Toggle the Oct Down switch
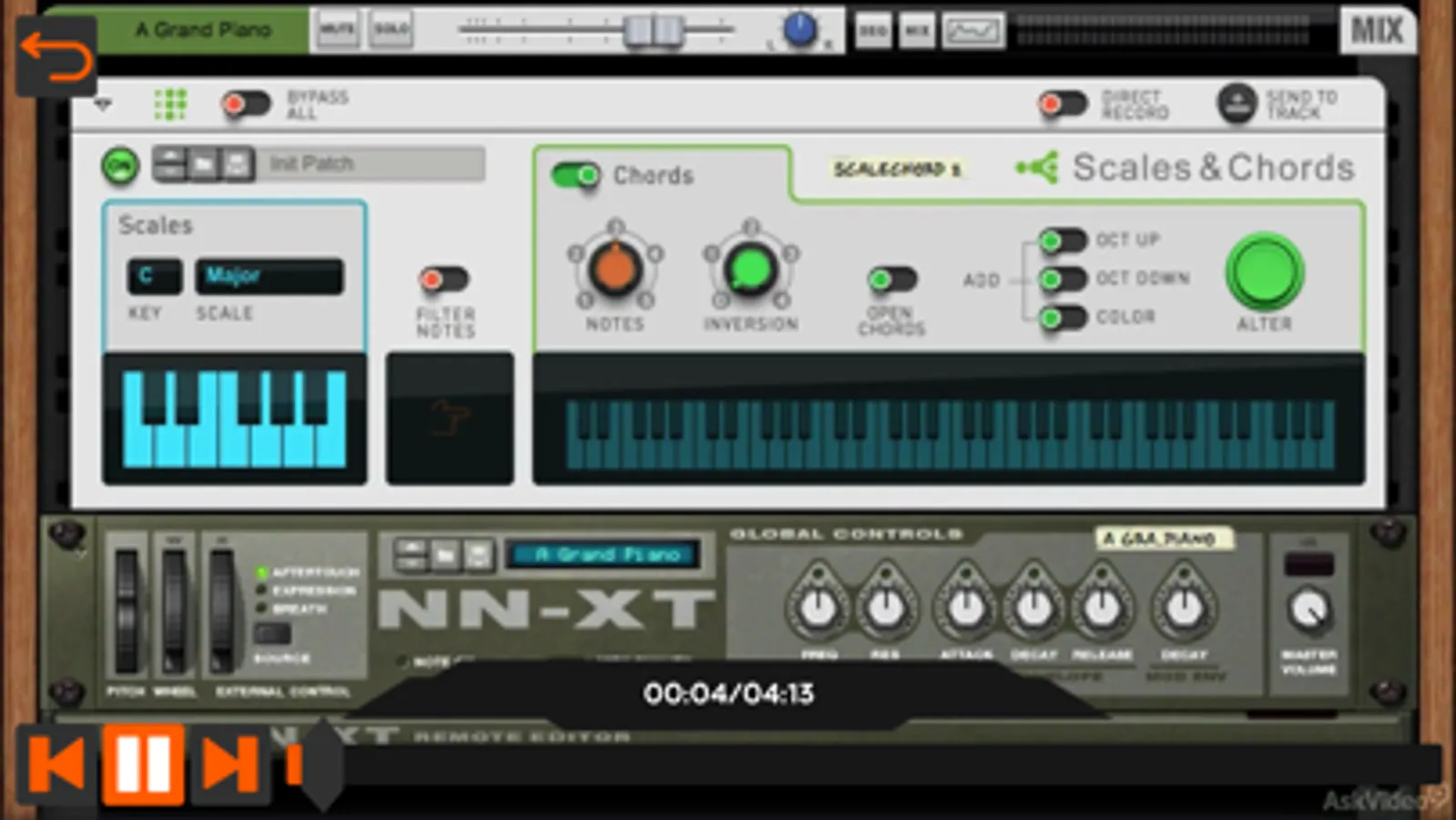This screenshot has width=1456, height=820. coord(1063,279)
